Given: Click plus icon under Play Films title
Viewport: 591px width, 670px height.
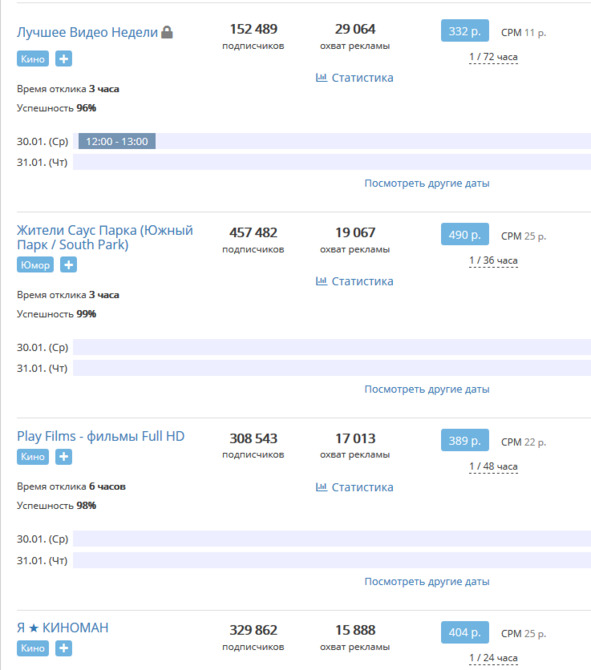Looking at the screenshot, I should [x=64, y=457].
